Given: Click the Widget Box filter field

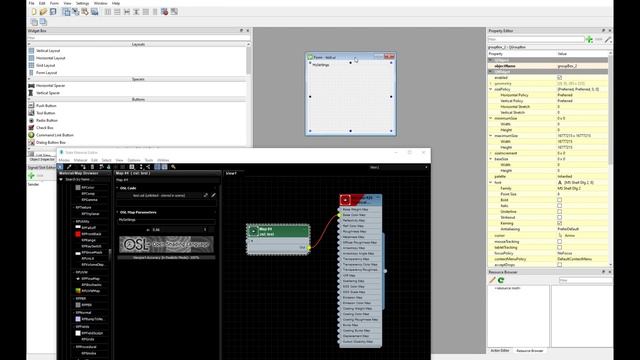Looking at the screenshot, I should tap(139, 38).
